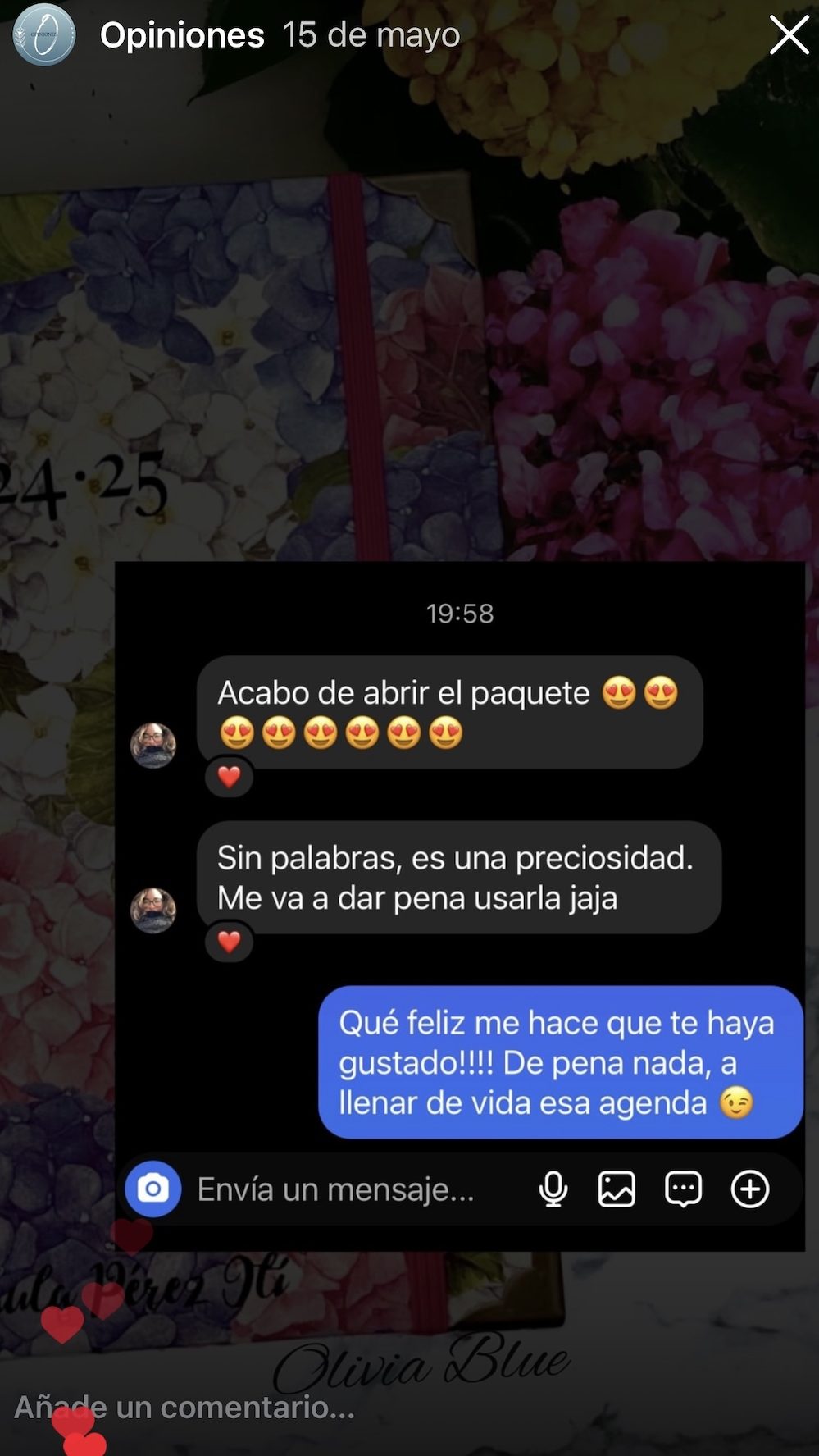Click the heart reaction under first message
The height and width of the screenshot is (1456, 819).
click(229, 777)
